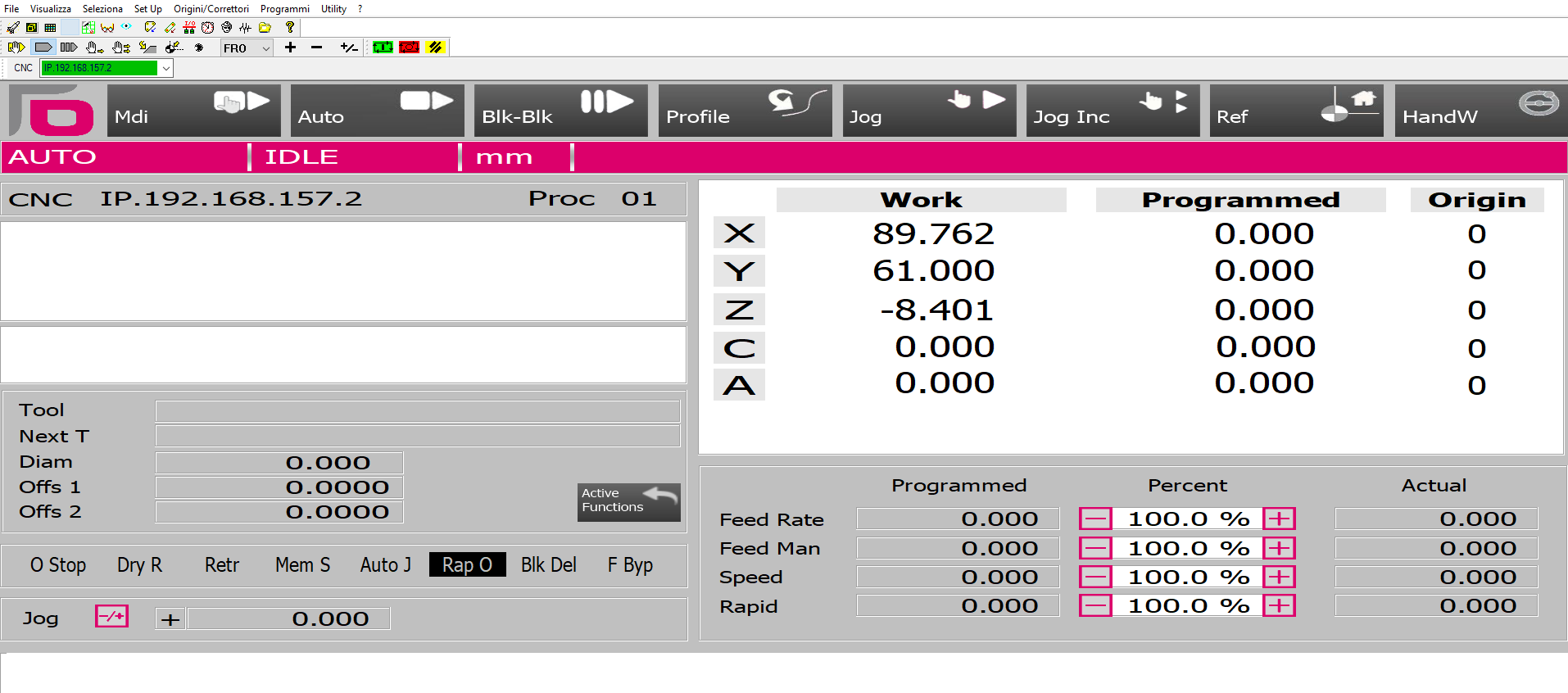This screenshot has height=693, width=1568.
Task: Toggle the pink Jog sign button
Action: click(x=112, y=616)
